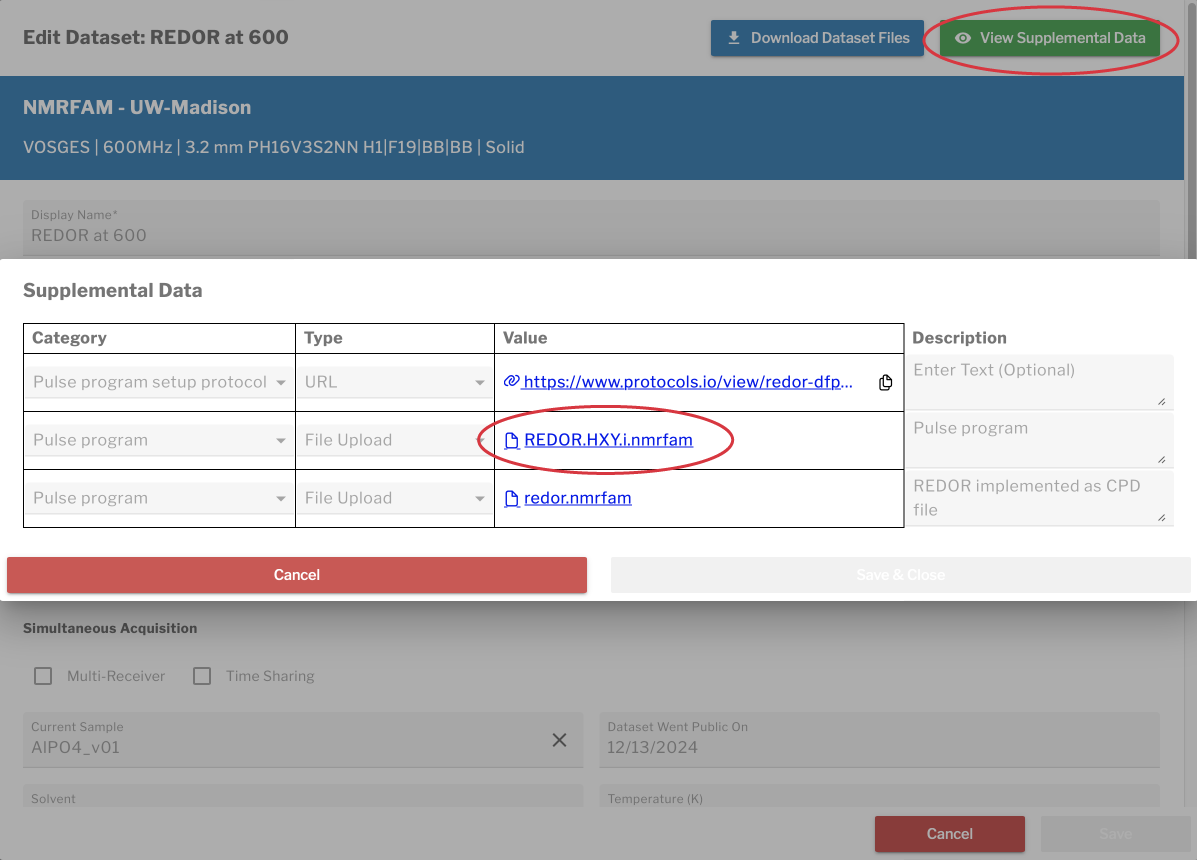This screenshot has height=860, width=1197.
Task: Expand the URL type dropdown
Action: pos(394,382)
